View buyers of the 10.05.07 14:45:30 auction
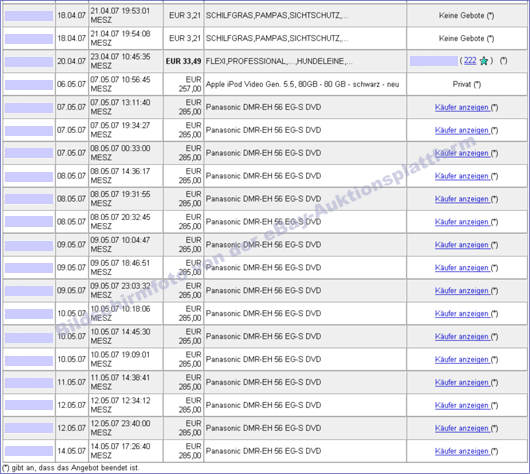 (x=462, y=337)
